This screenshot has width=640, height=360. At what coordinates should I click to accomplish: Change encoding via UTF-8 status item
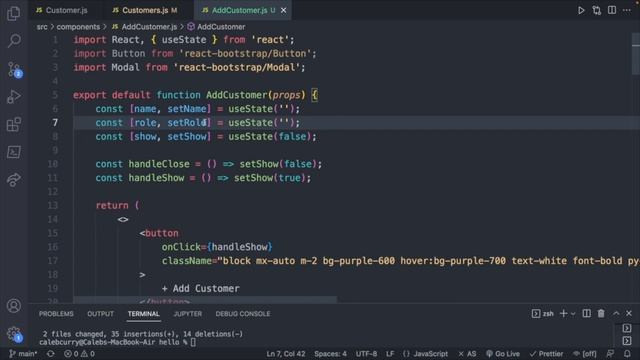366,353
